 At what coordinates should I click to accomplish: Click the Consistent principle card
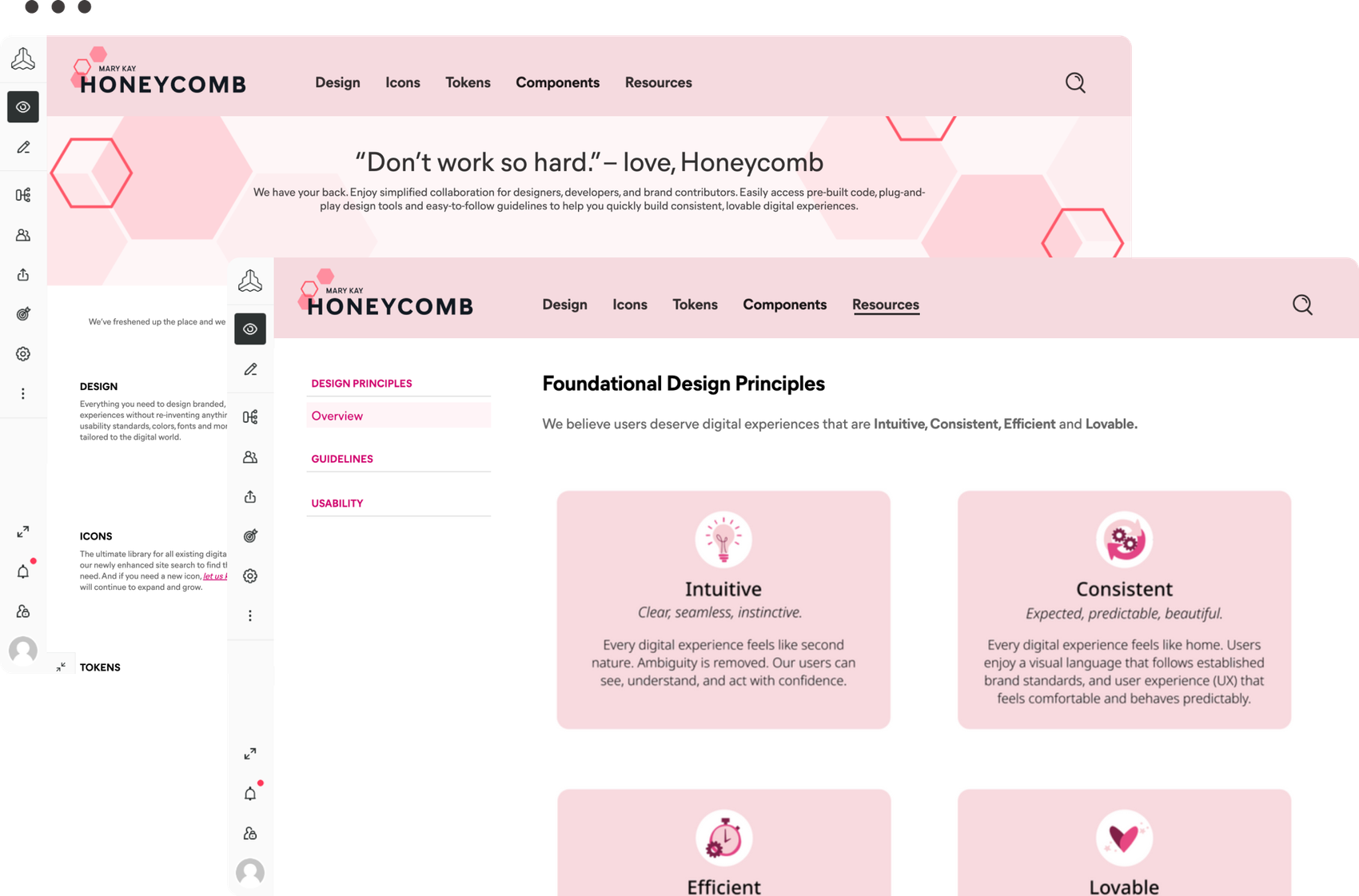pos(1124,610)
